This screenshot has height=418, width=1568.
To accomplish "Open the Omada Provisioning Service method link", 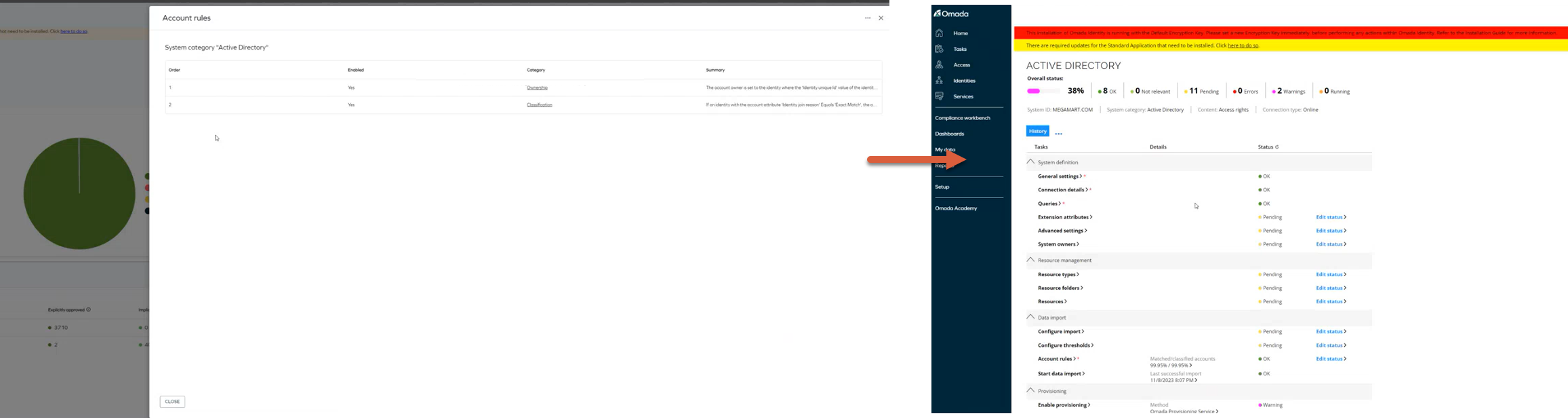I will (x=1184, y=412).
